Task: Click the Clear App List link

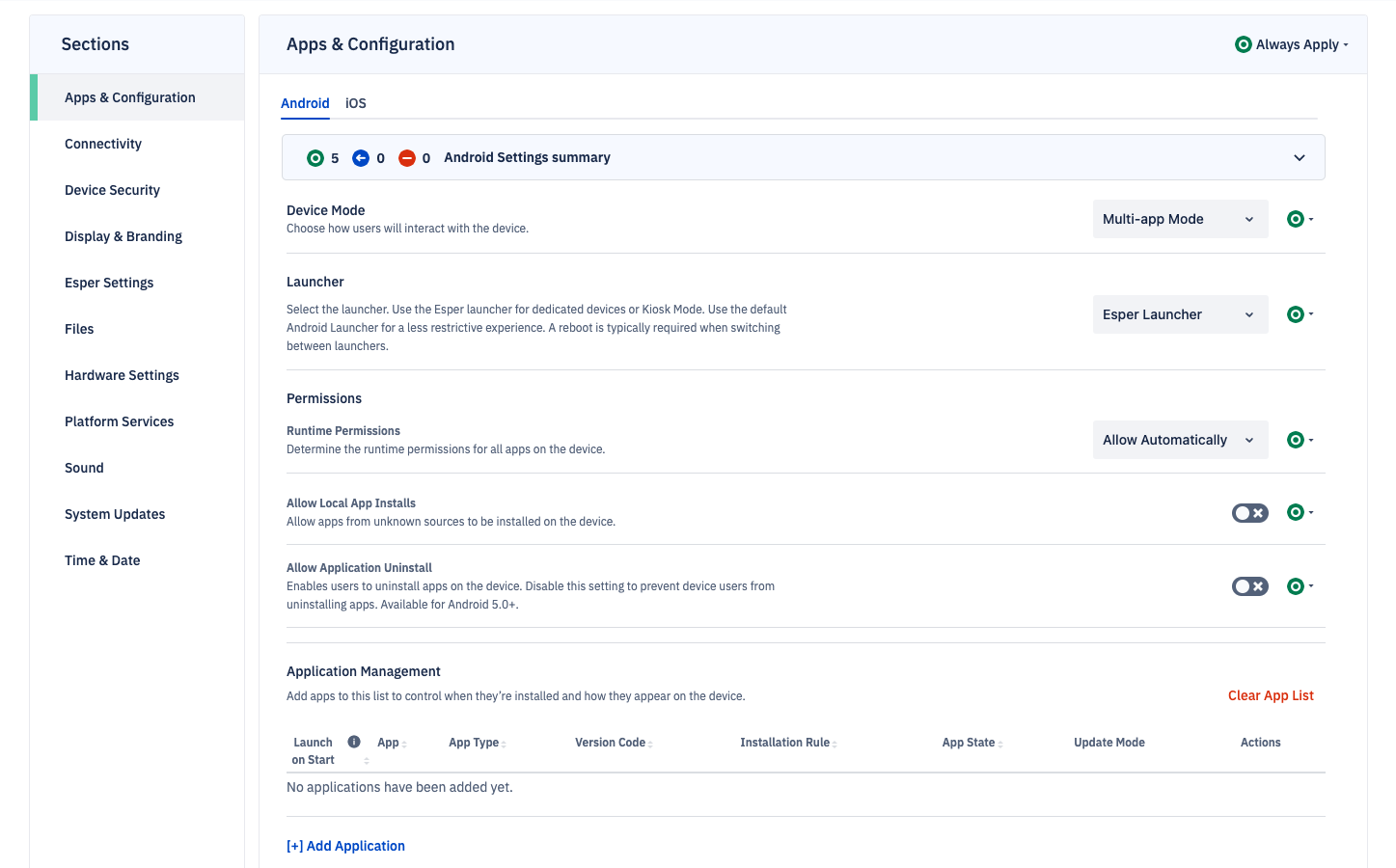Action: pos(1271,694)
